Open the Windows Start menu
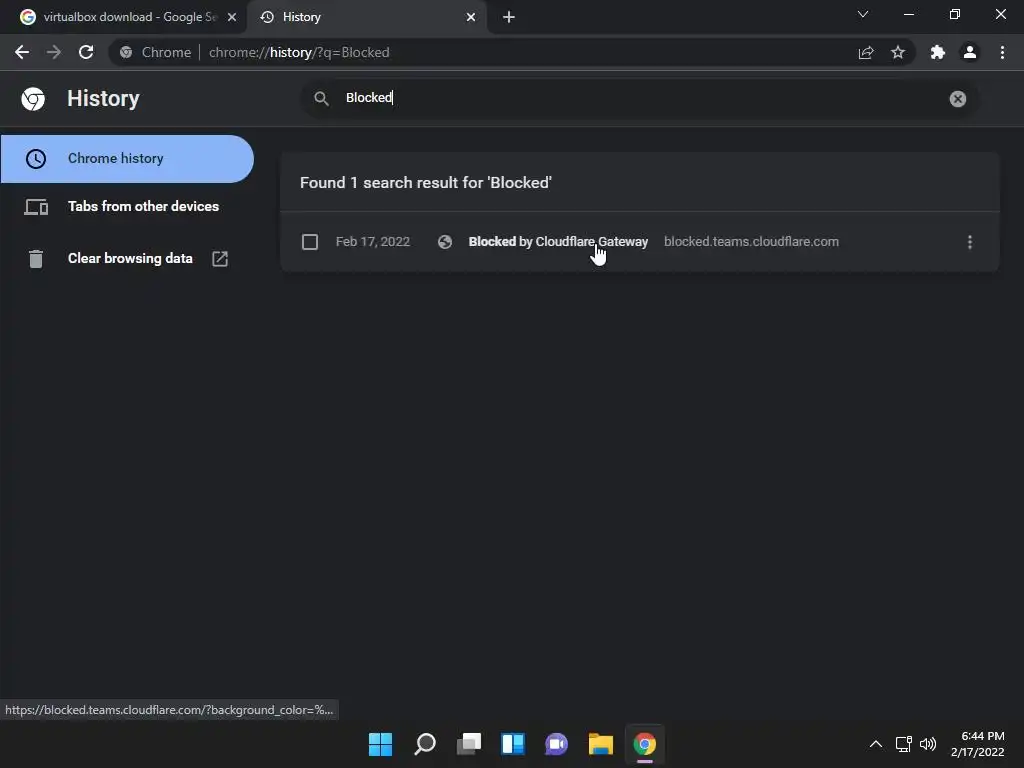The image size is (1024, 768). (380, 744)
